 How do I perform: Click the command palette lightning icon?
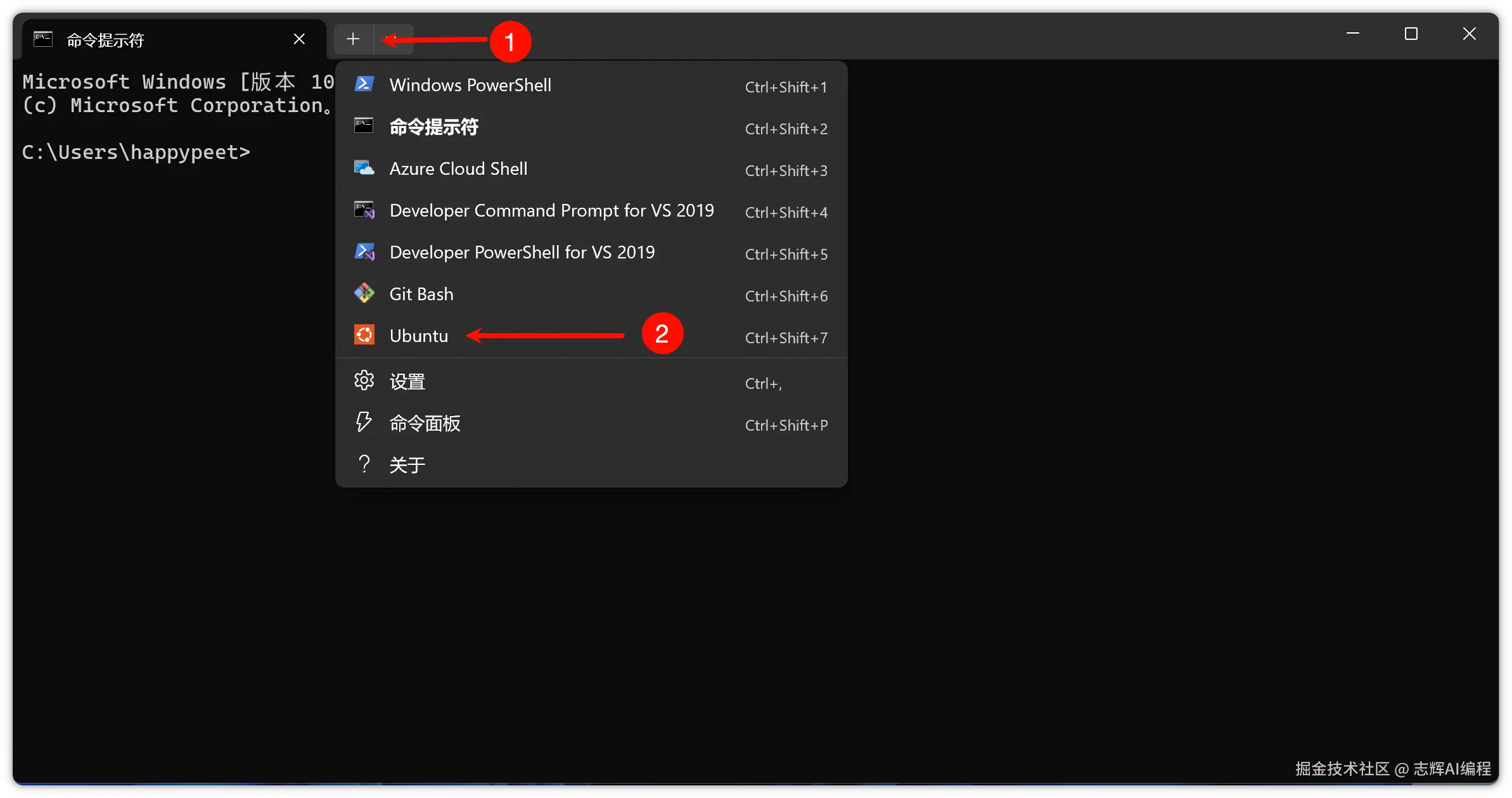[x=364, y=422]
